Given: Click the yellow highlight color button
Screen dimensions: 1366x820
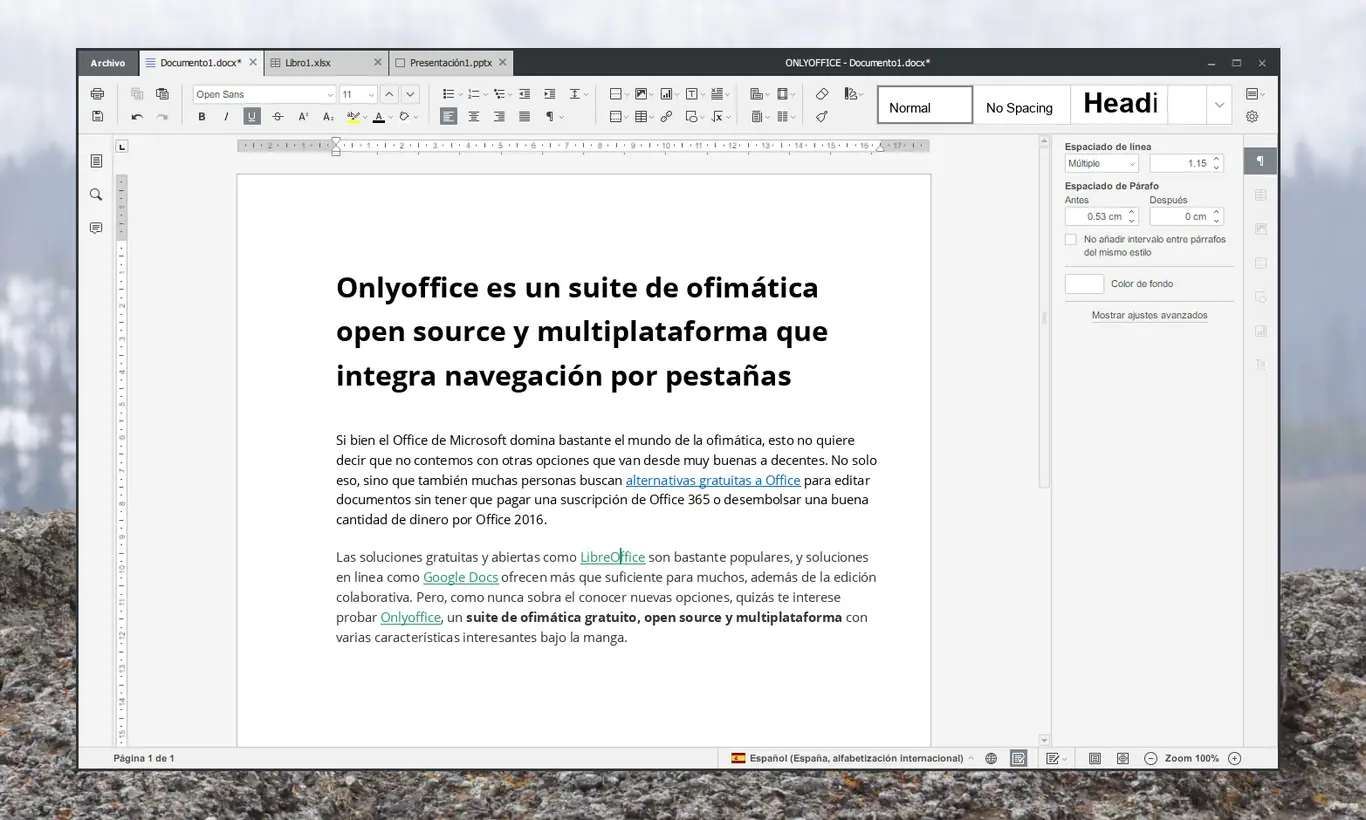Looking at the screenshot, I should coord(353,117).
